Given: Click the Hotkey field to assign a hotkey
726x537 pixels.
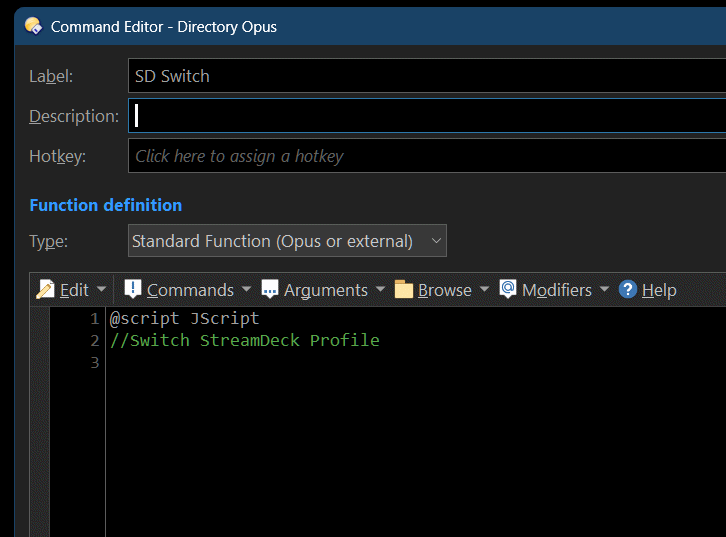Looking at the screenshot, I should pyautogui.click(x=427, y=156).
